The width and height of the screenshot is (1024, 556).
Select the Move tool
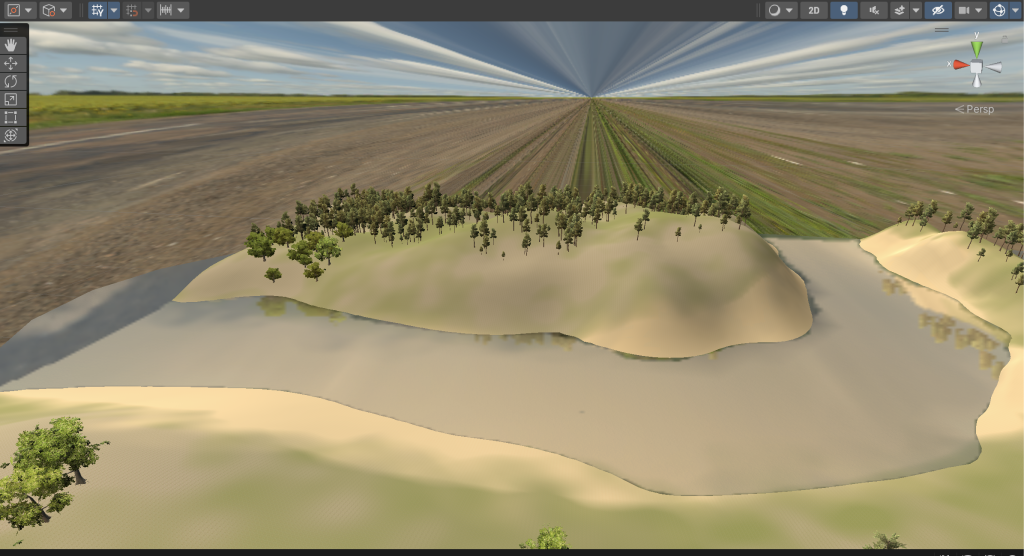pyautogui.click(x=11, y=63)
